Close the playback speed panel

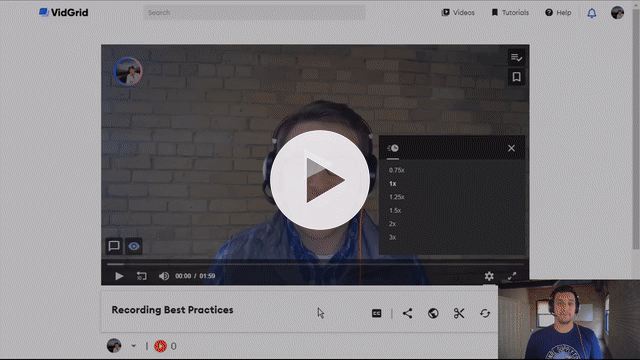click(511, 148)
